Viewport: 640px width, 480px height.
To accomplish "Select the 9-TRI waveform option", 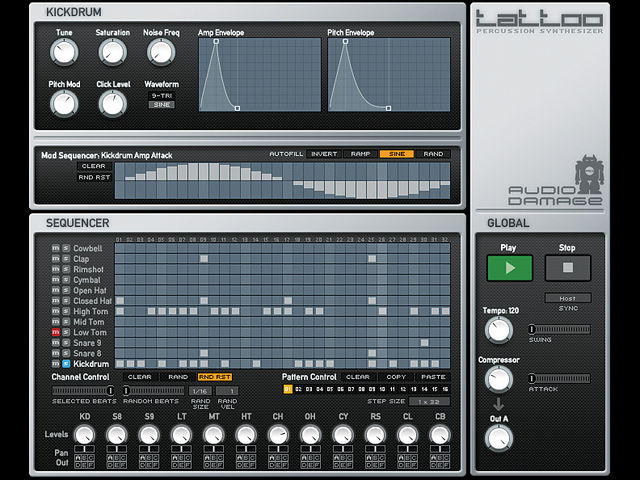I will click(x=162, y=96).
